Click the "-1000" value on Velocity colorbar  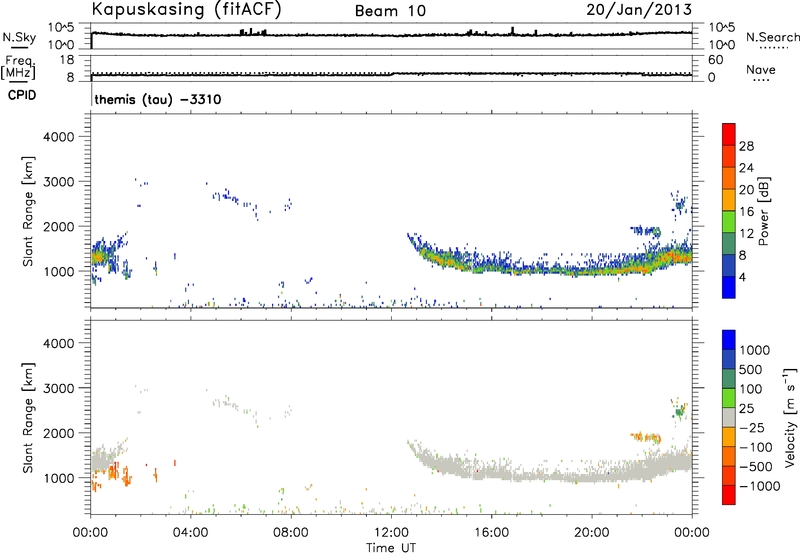pyautogui.click(x=760, y=486)
